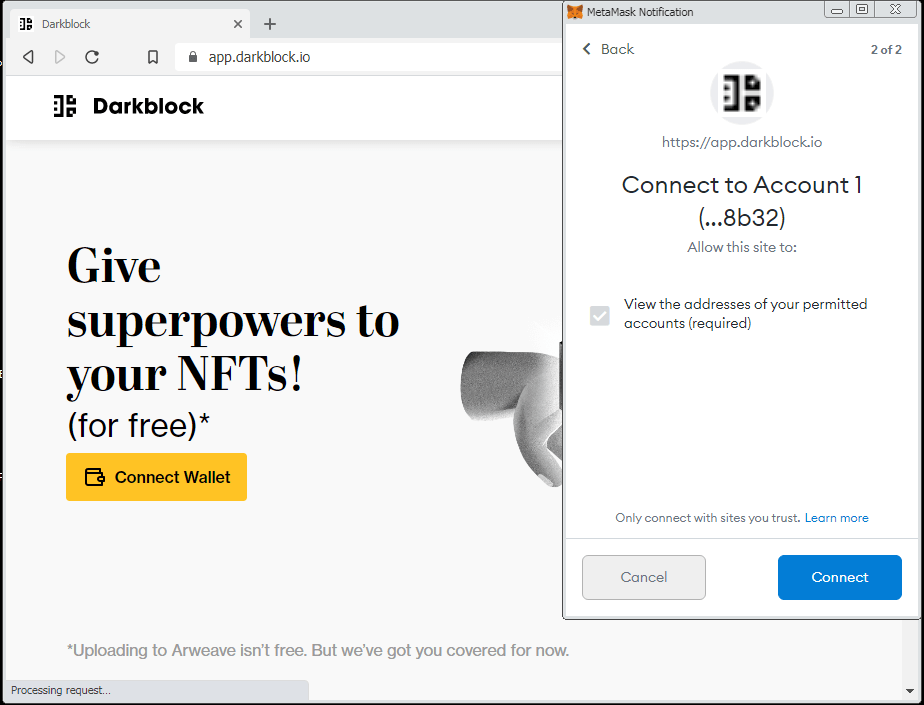Click the browser back arrow icon
924x705 pixels.
28,57
